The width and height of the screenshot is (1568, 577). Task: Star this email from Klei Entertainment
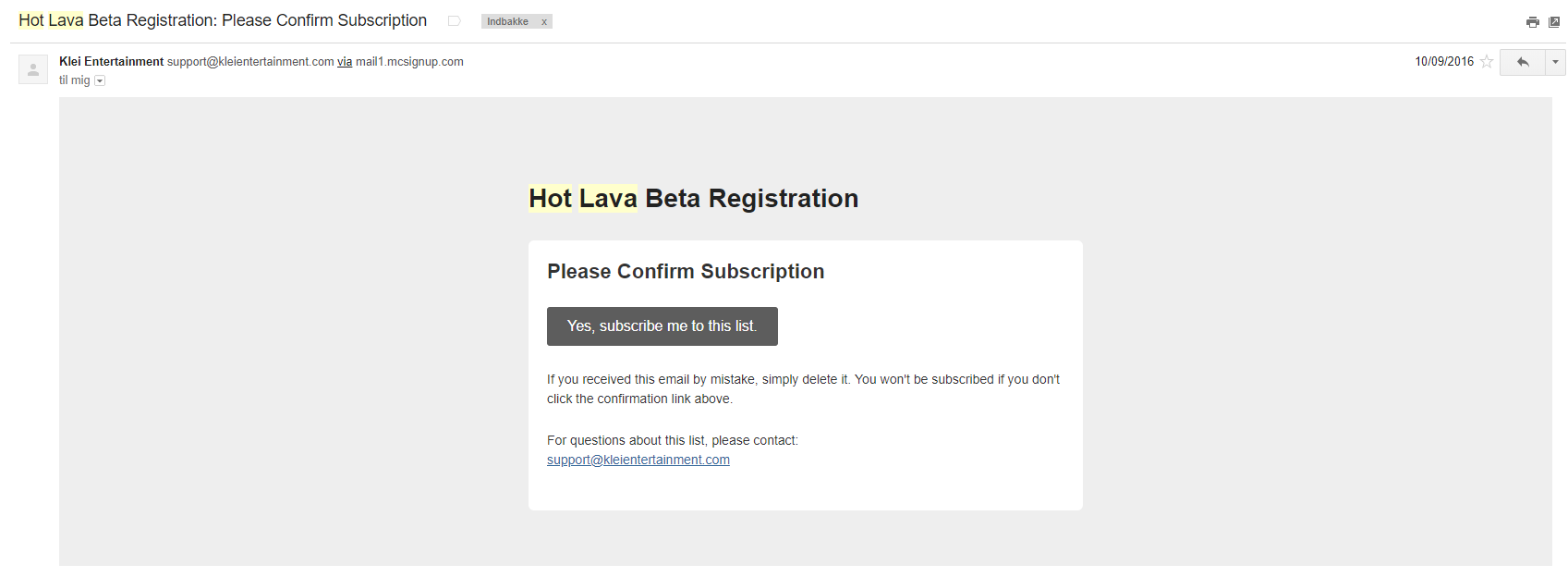pos(1487,62)
